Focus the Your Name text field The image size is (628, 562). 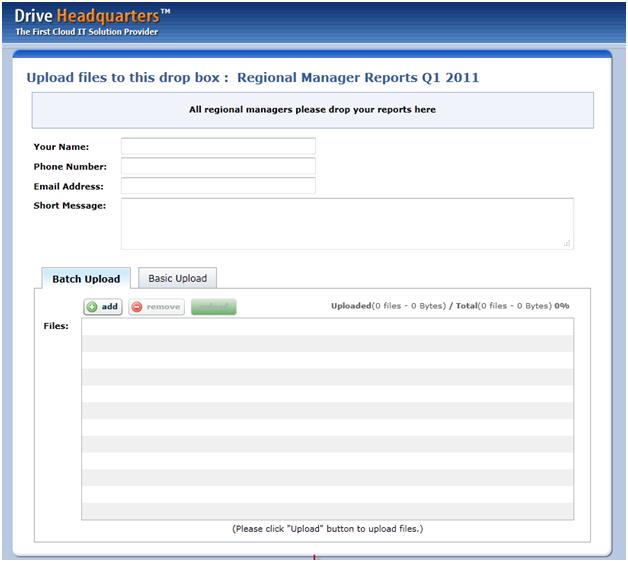click(x=218, y=147)
